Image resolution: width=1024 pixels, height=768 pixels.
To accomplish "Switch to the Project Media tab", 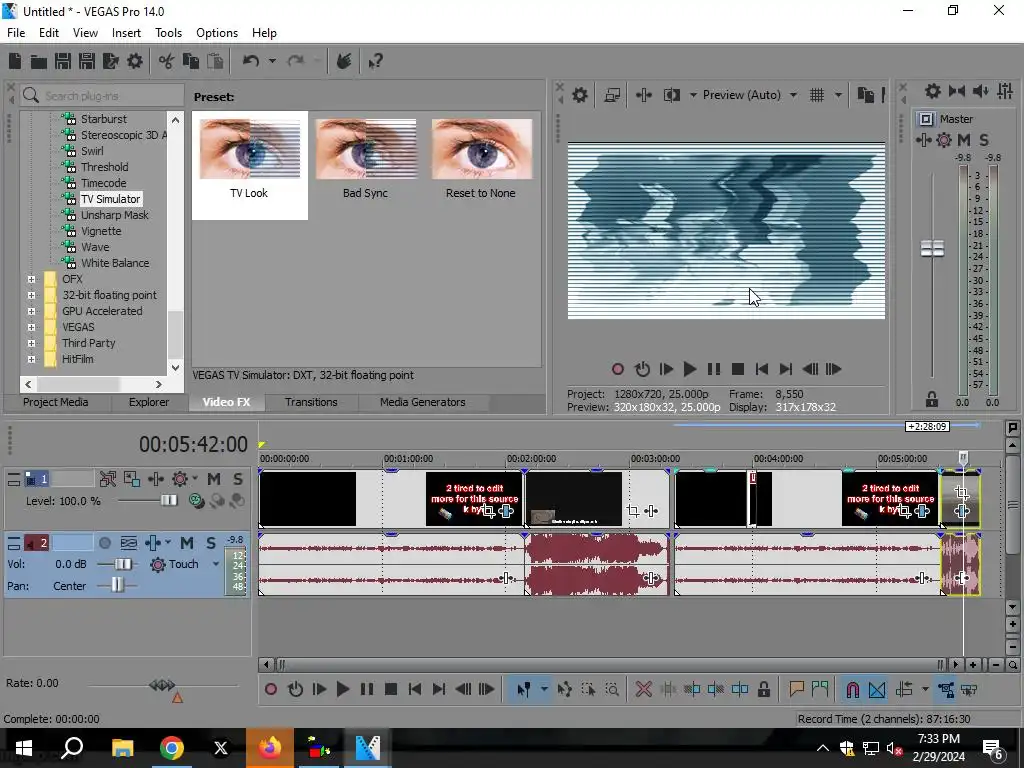I will coord(56,402).
